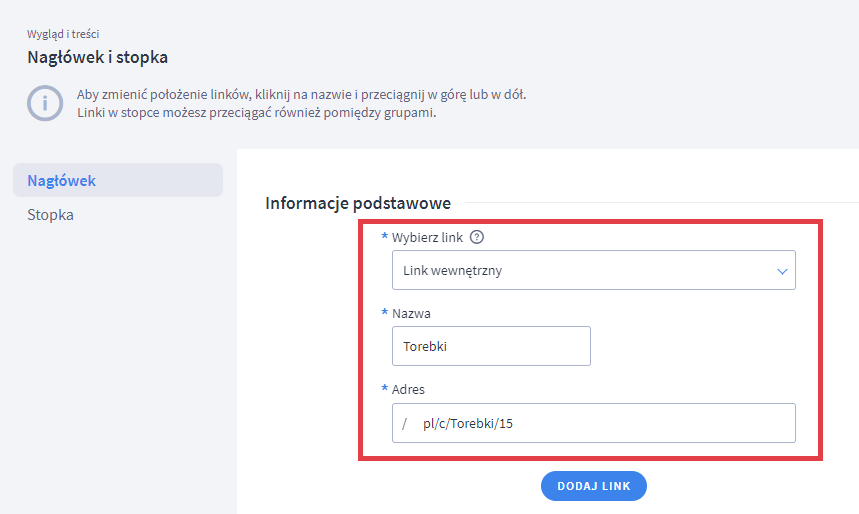
Task: Open the Stopka sidebar tab
Action: (x=50, y=215)
